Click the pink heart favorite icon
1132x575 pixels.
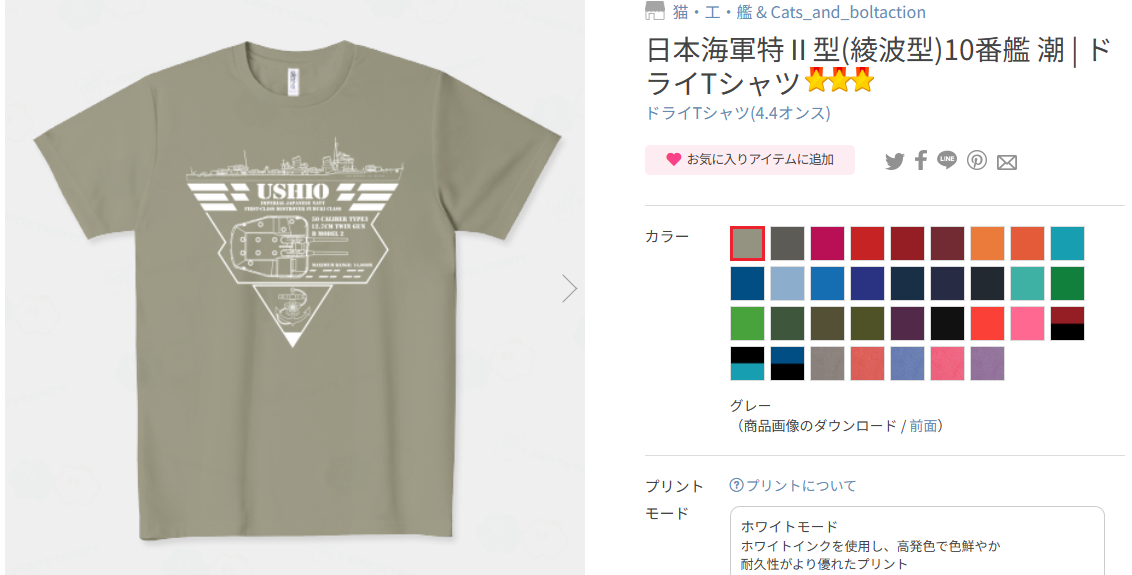(x=674, y=160)
